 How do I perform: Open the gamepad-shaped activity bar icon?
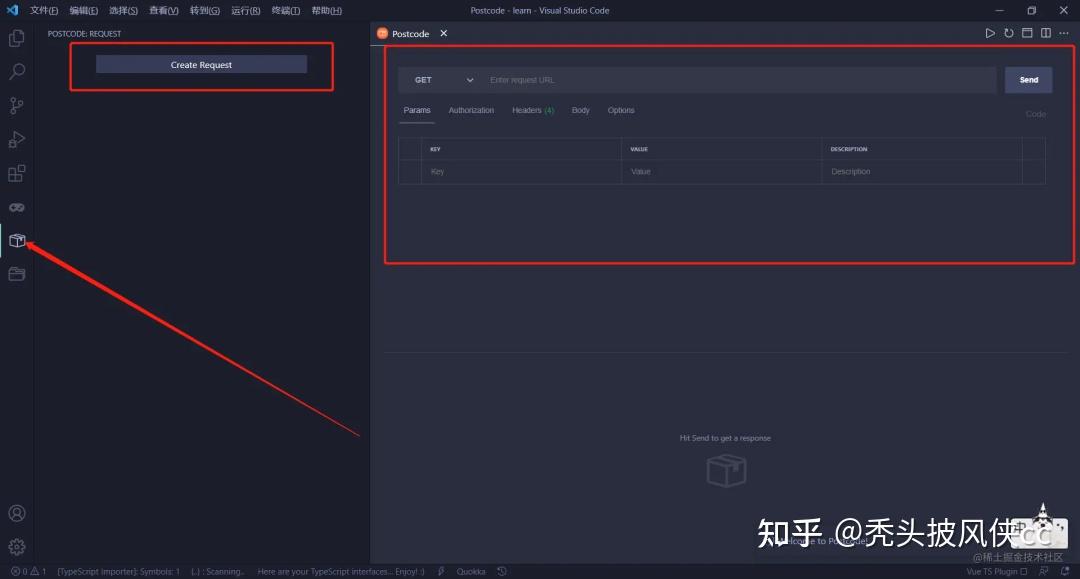click(17, 207)
